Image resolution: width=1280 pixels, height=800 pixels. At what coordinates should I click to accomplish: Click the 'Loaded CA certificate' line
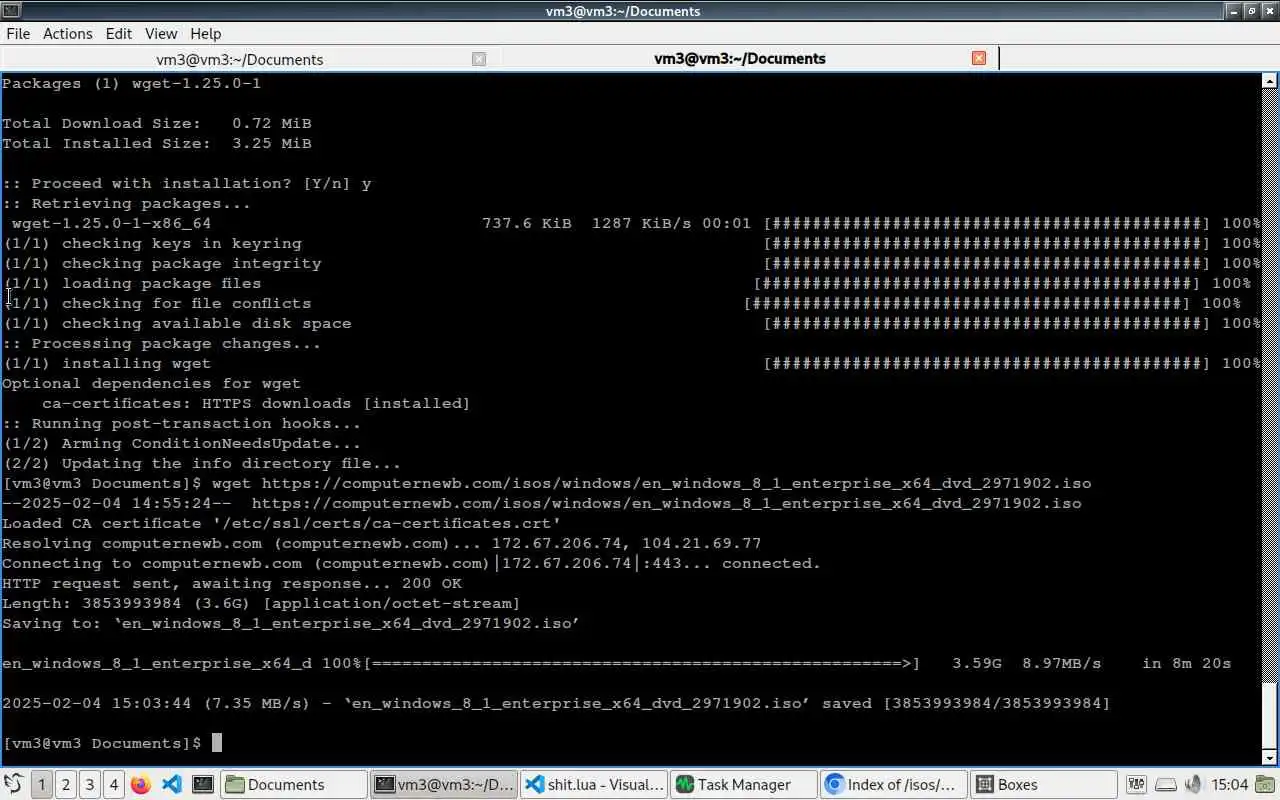click(282, 523)
